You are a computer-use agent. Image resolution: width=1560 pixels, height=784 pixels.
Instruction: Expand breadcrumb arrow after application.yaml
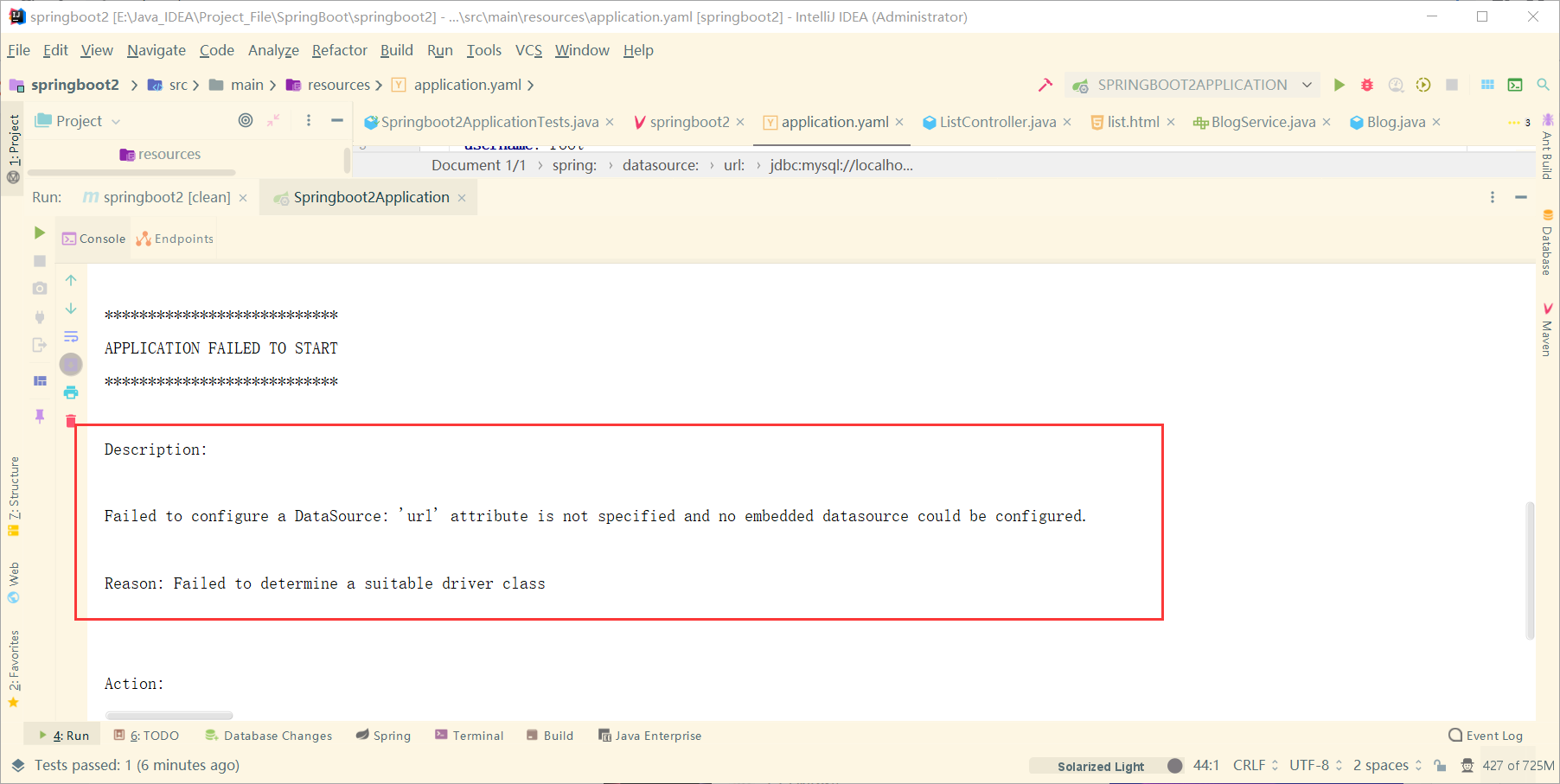530,85
